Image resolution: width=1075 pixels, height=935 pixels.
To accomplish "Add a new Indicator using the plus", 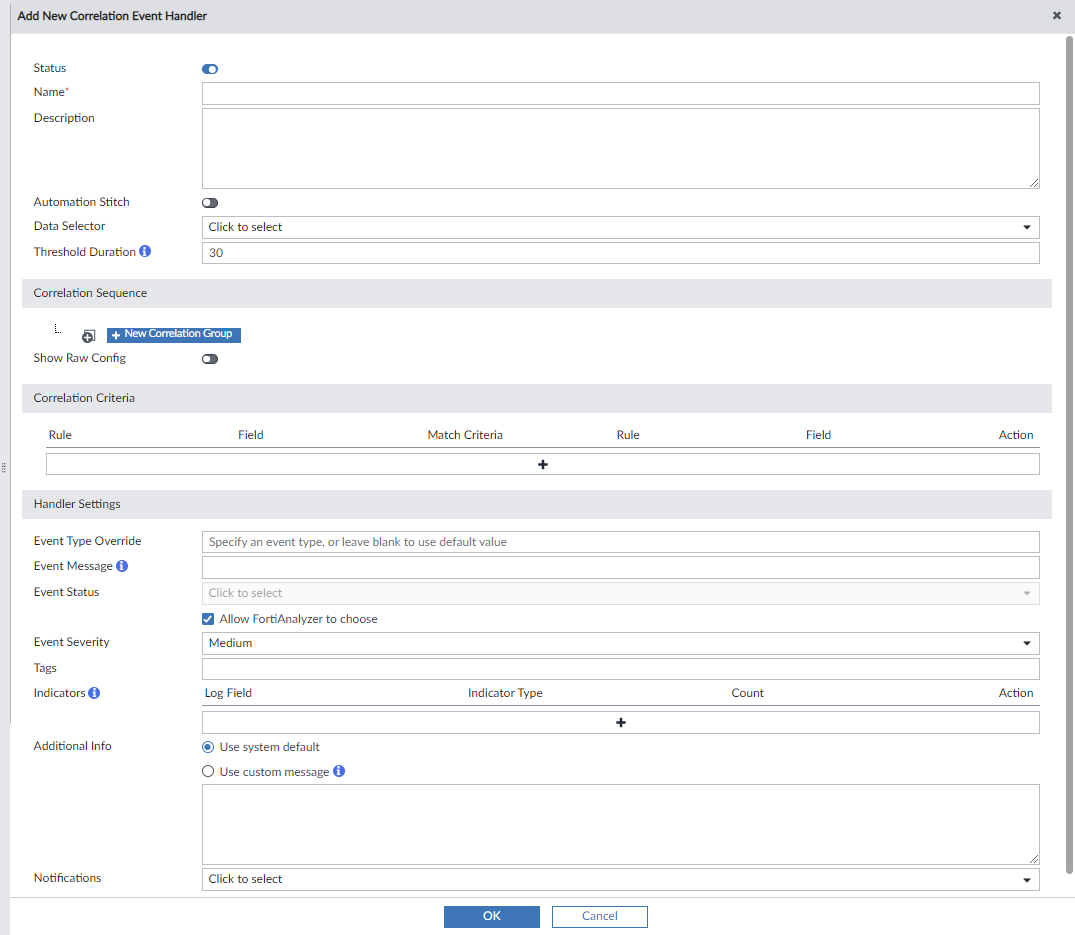I will point(621,721).
